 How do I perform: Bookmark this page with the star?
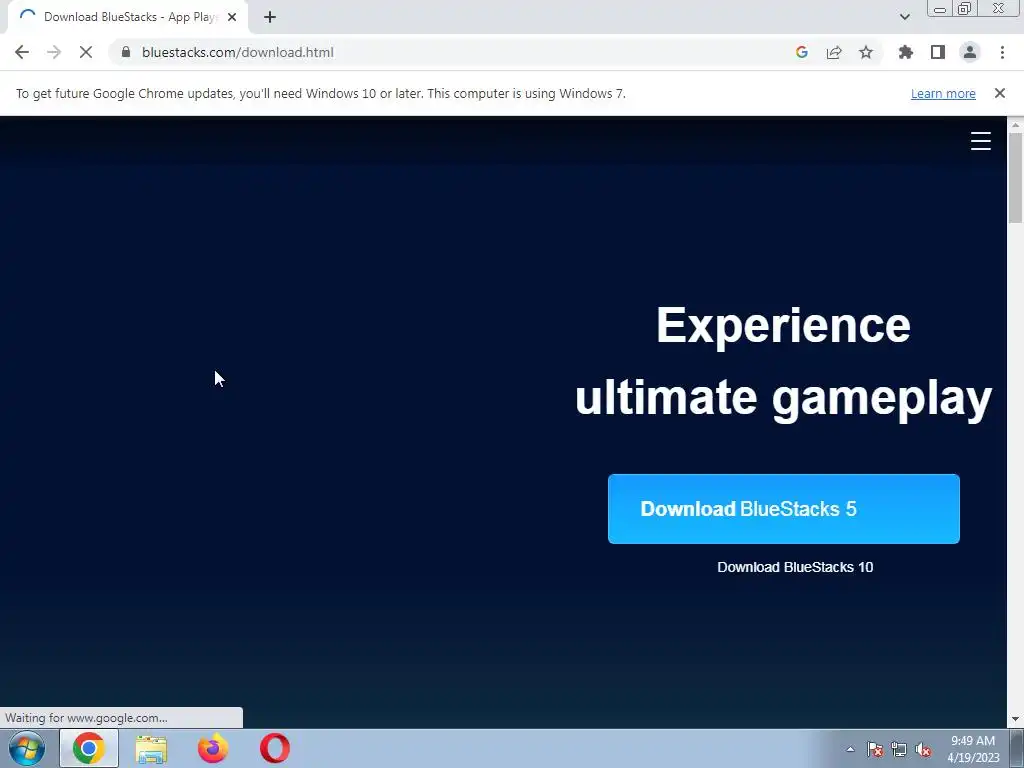coord(866,52)
